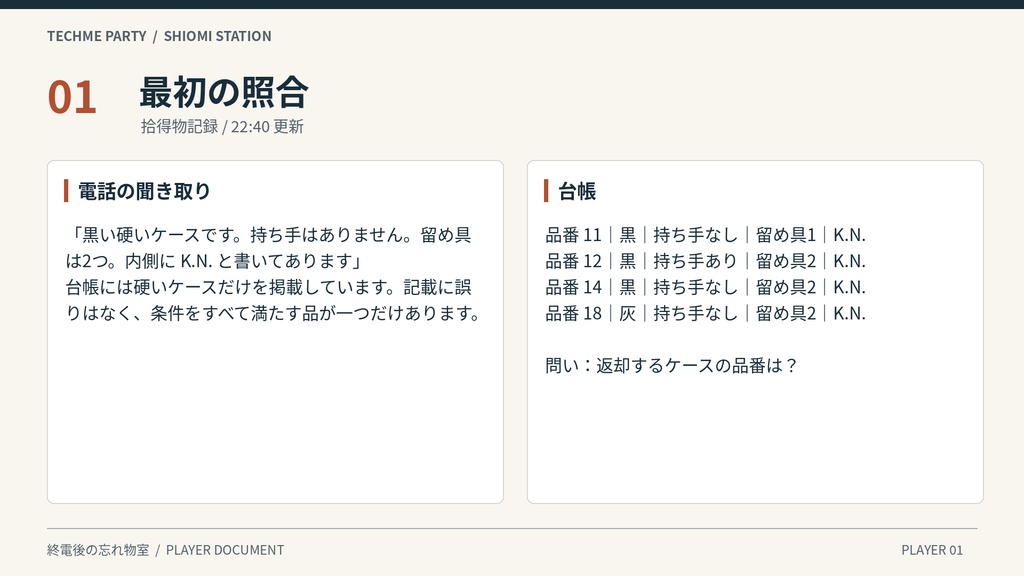Select the ledger row '品番 11'
The height and width of the screenshot is (576, 1024).
tap(705, 234)
